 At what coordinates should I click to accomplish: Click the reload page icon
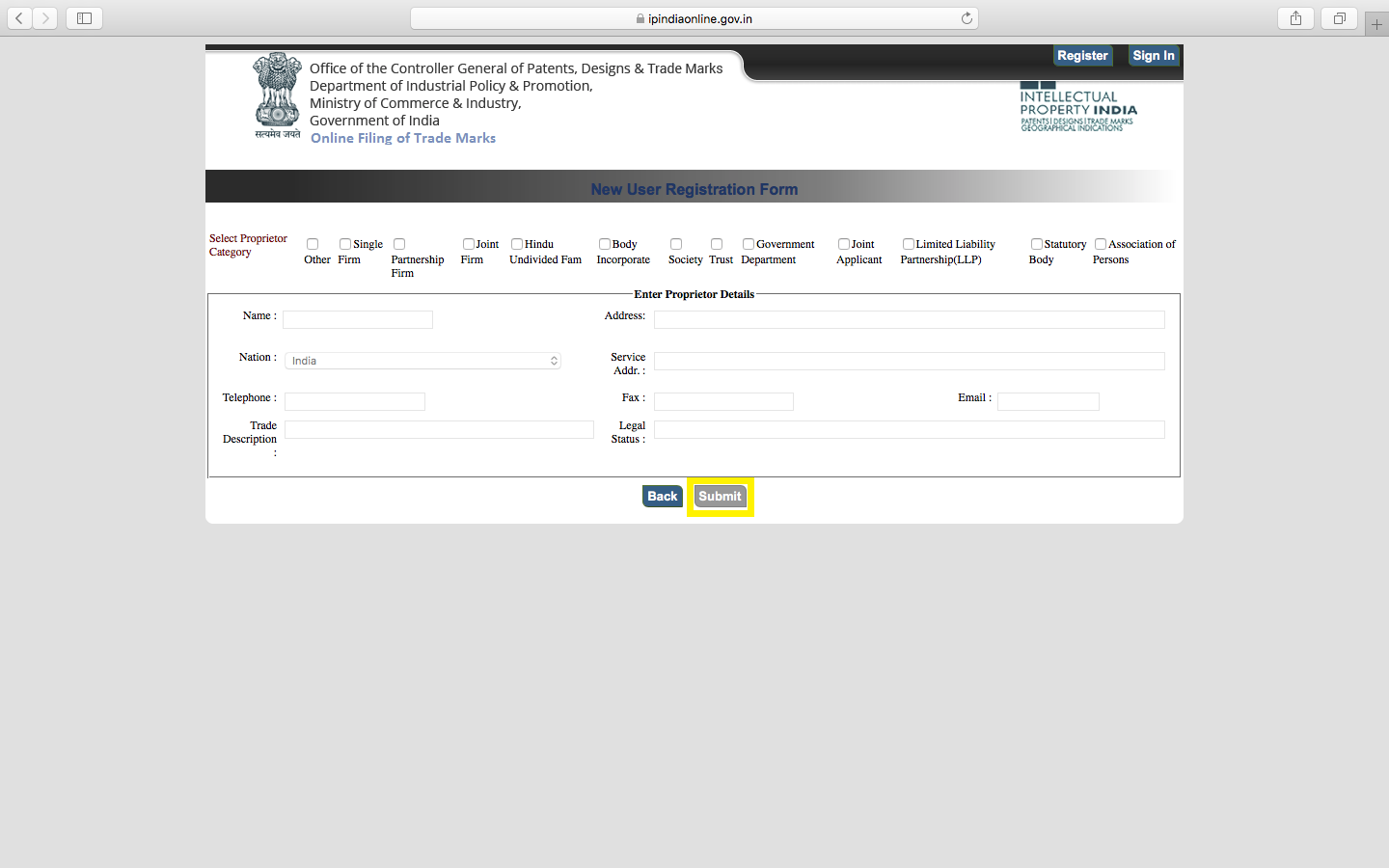coord(967,18)
